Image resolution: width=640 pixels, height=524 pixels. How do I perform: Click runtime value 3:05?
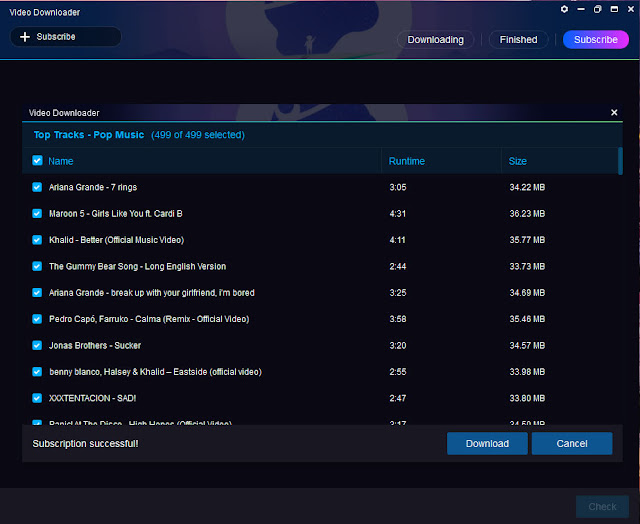click(398, 187)
